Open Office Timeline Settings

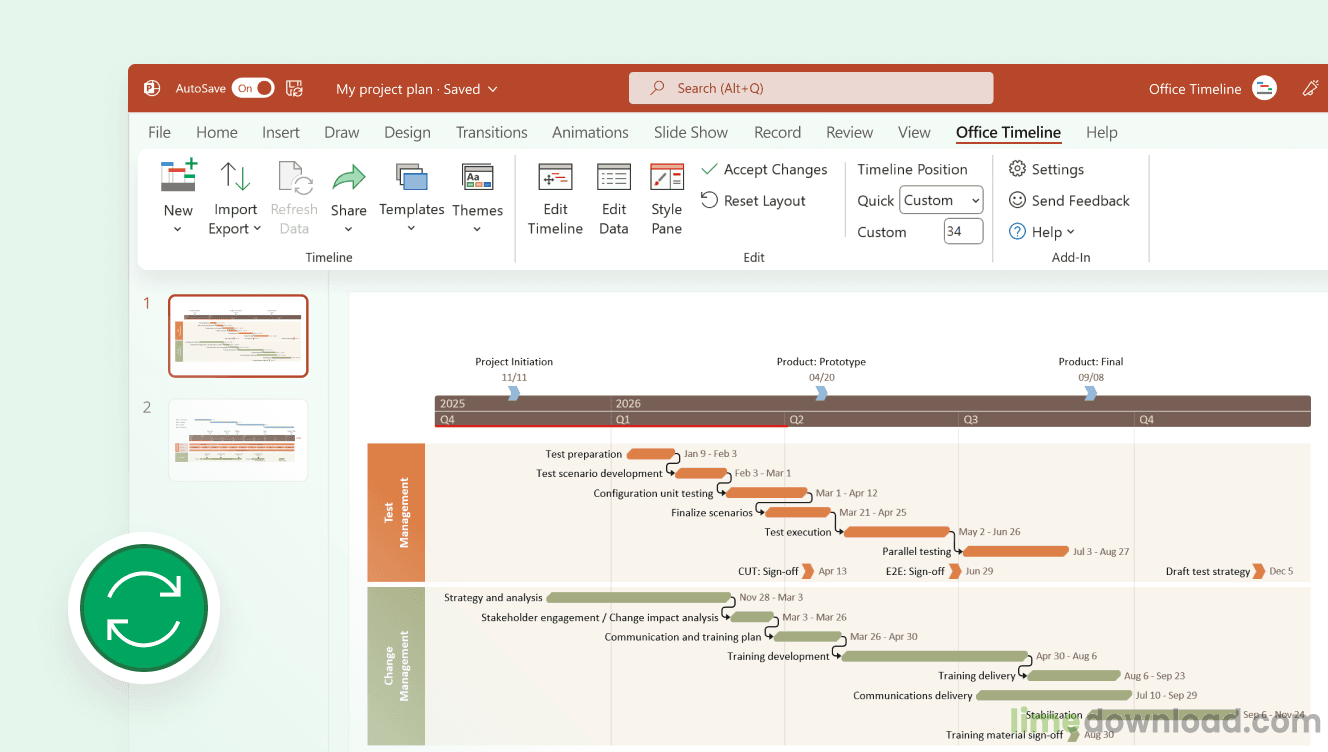(1046, 169)
